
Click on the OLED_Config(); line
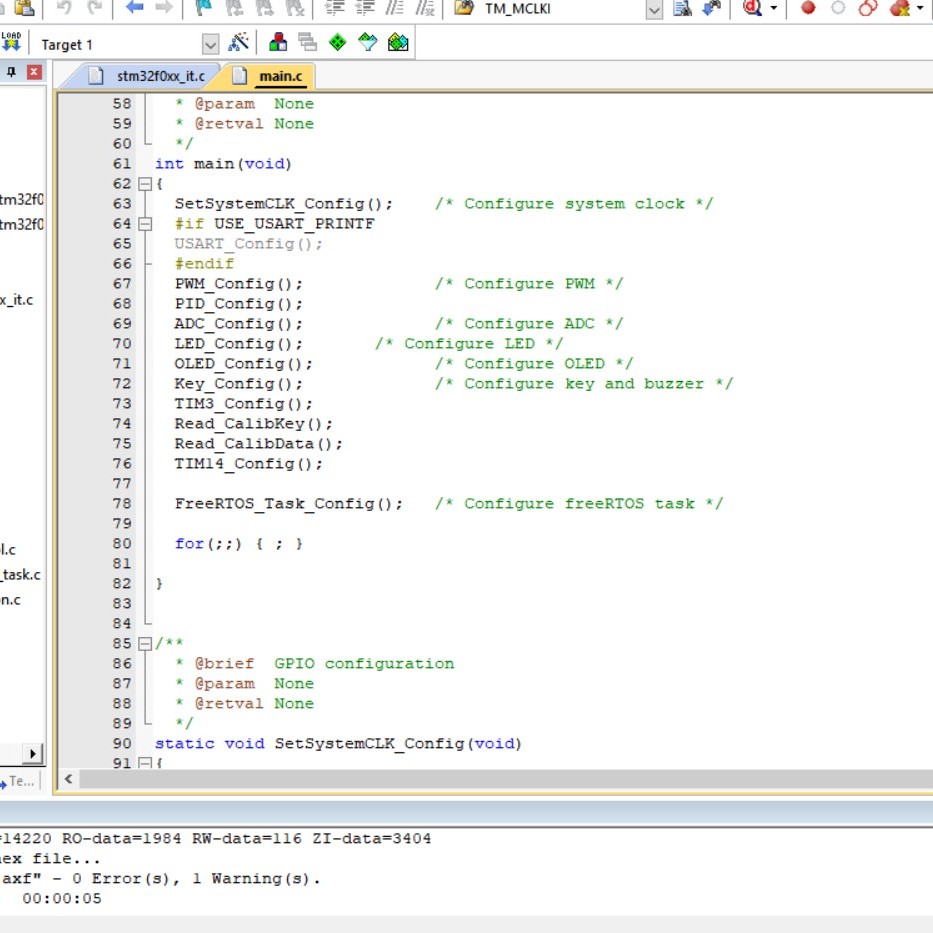coord(243,364)
